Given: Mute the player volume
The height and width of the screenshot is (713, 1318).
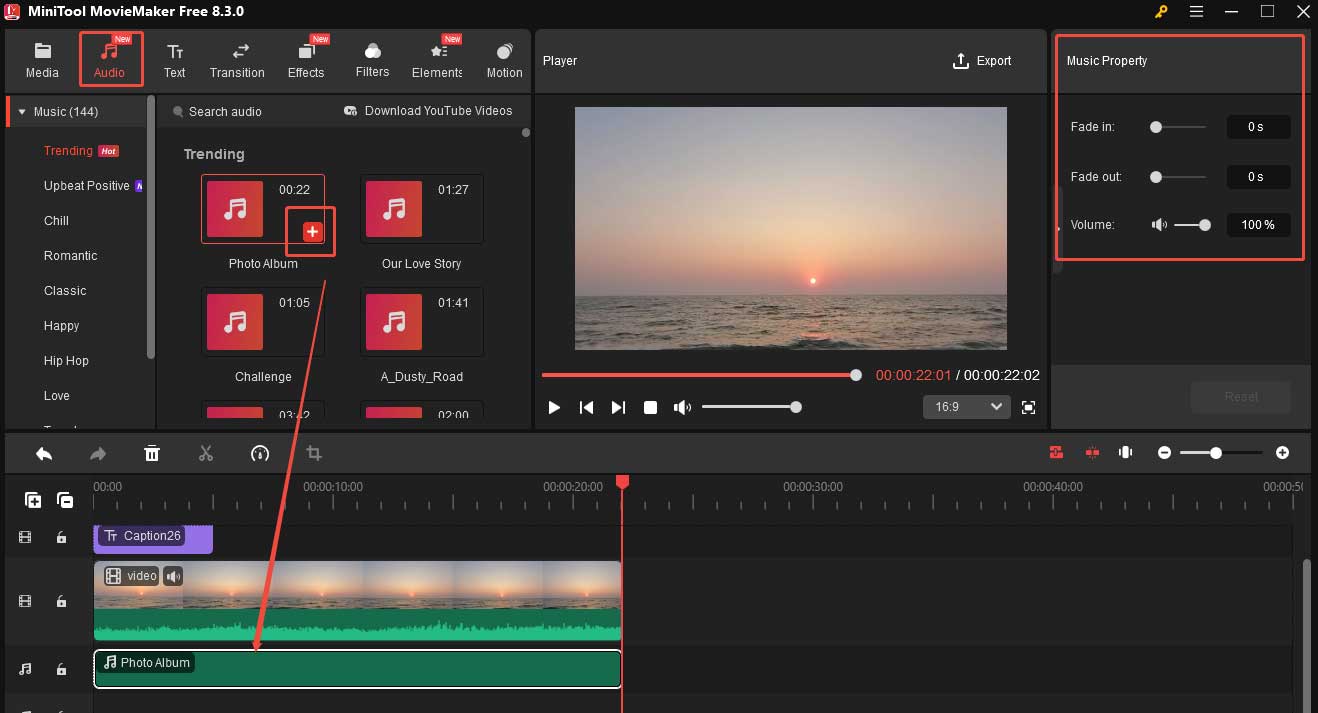Looking at the screenshot, I should pyautogui.click(x=682, y=407).
